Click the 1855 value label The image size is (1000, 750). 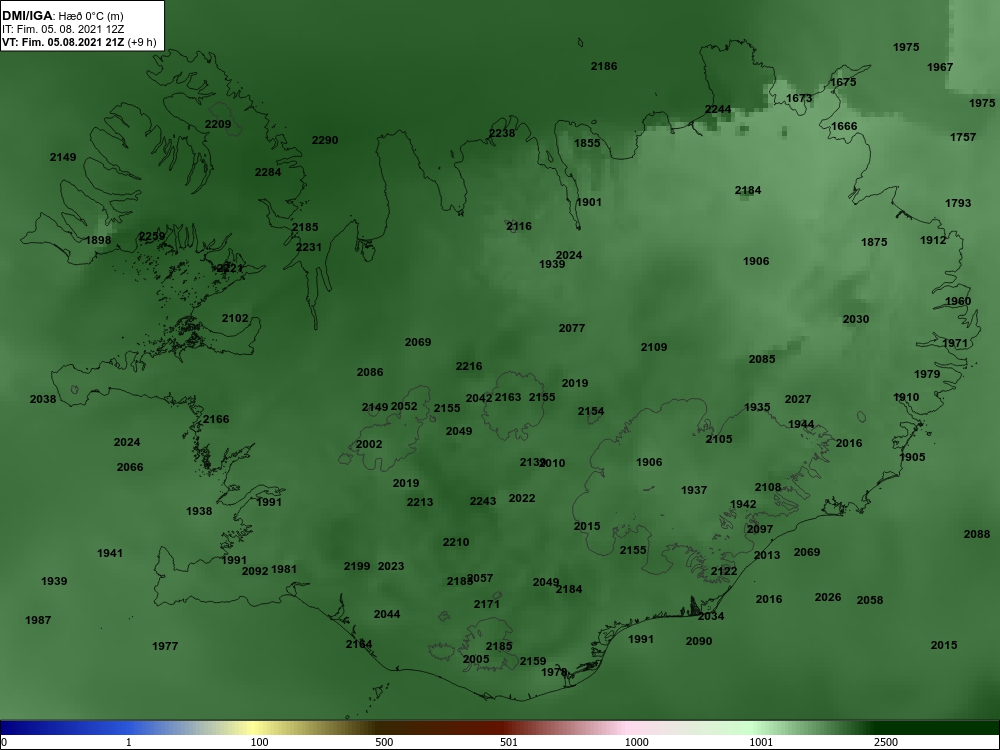[x=587, y=143]
